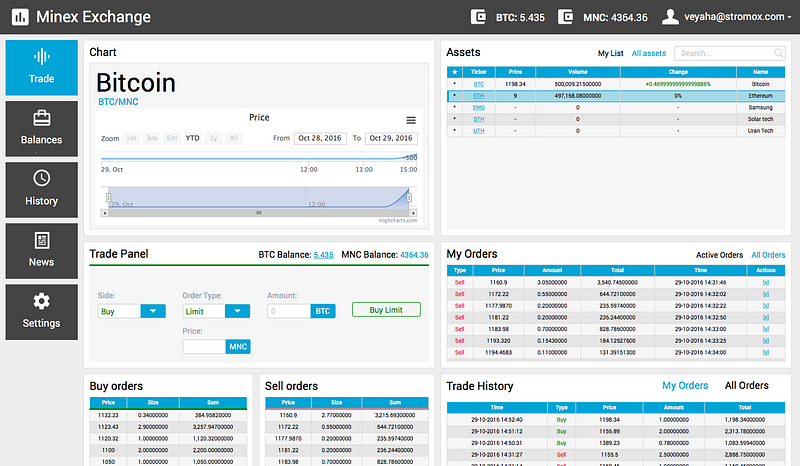Select the YTD chart zoom option

click(192, 138)
